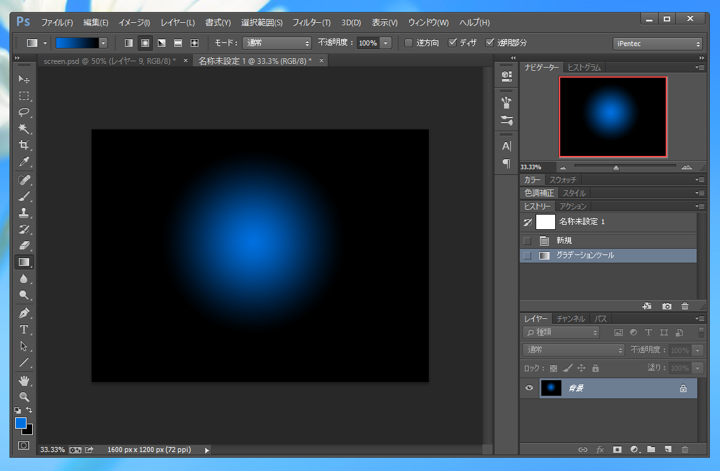
Task: Toggle the Dither (ディザ) checkbox
Action: [x=453, y=43]
